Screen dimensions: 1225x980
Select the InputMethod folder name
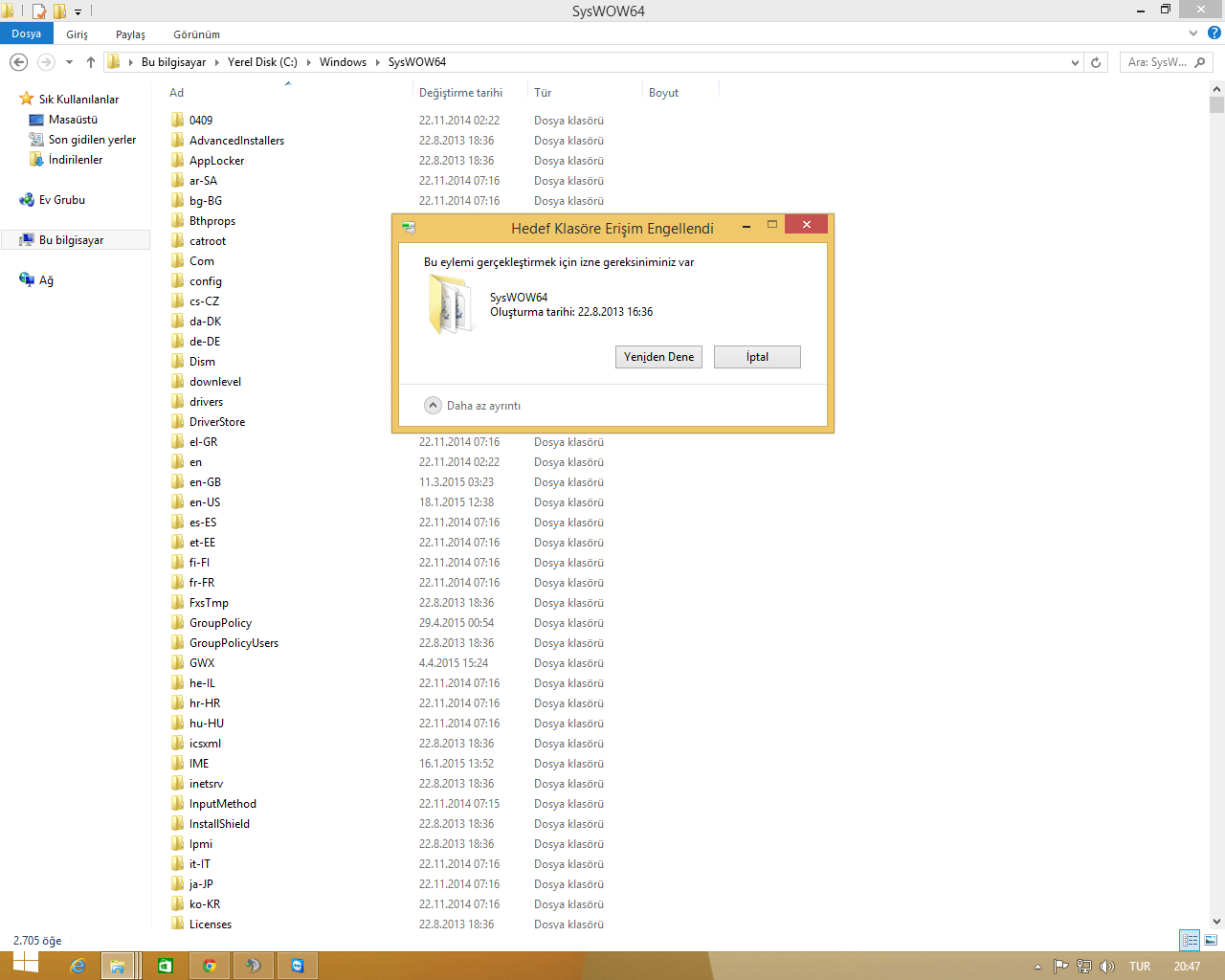(x=223, y=804)
